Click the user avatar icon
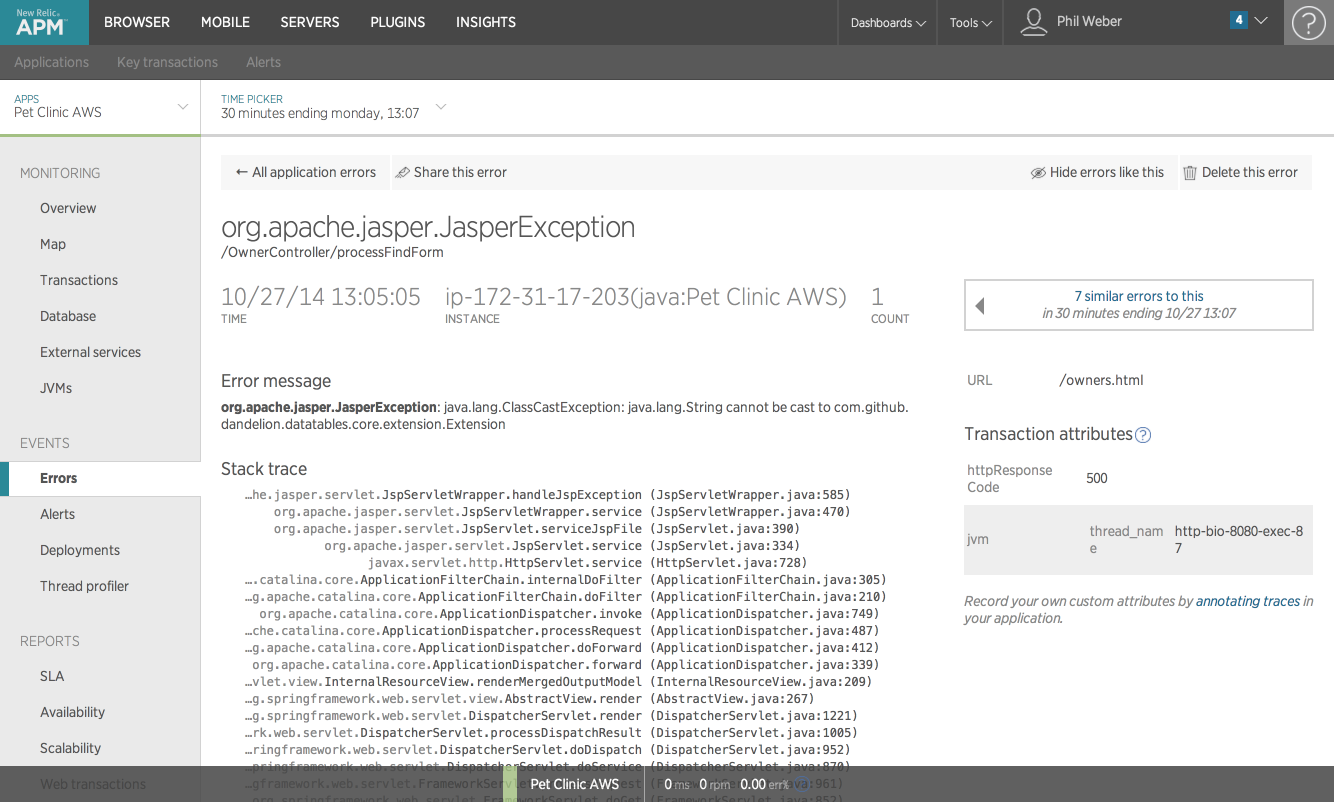Screen dimensions: 1334x802 pyautogui.click(x=1033, y=22)
